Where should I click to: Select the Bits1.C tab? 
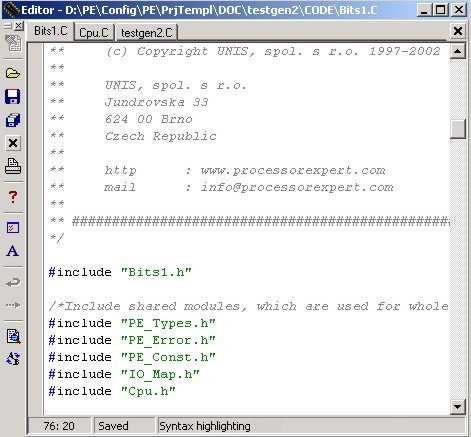point(51,31)
